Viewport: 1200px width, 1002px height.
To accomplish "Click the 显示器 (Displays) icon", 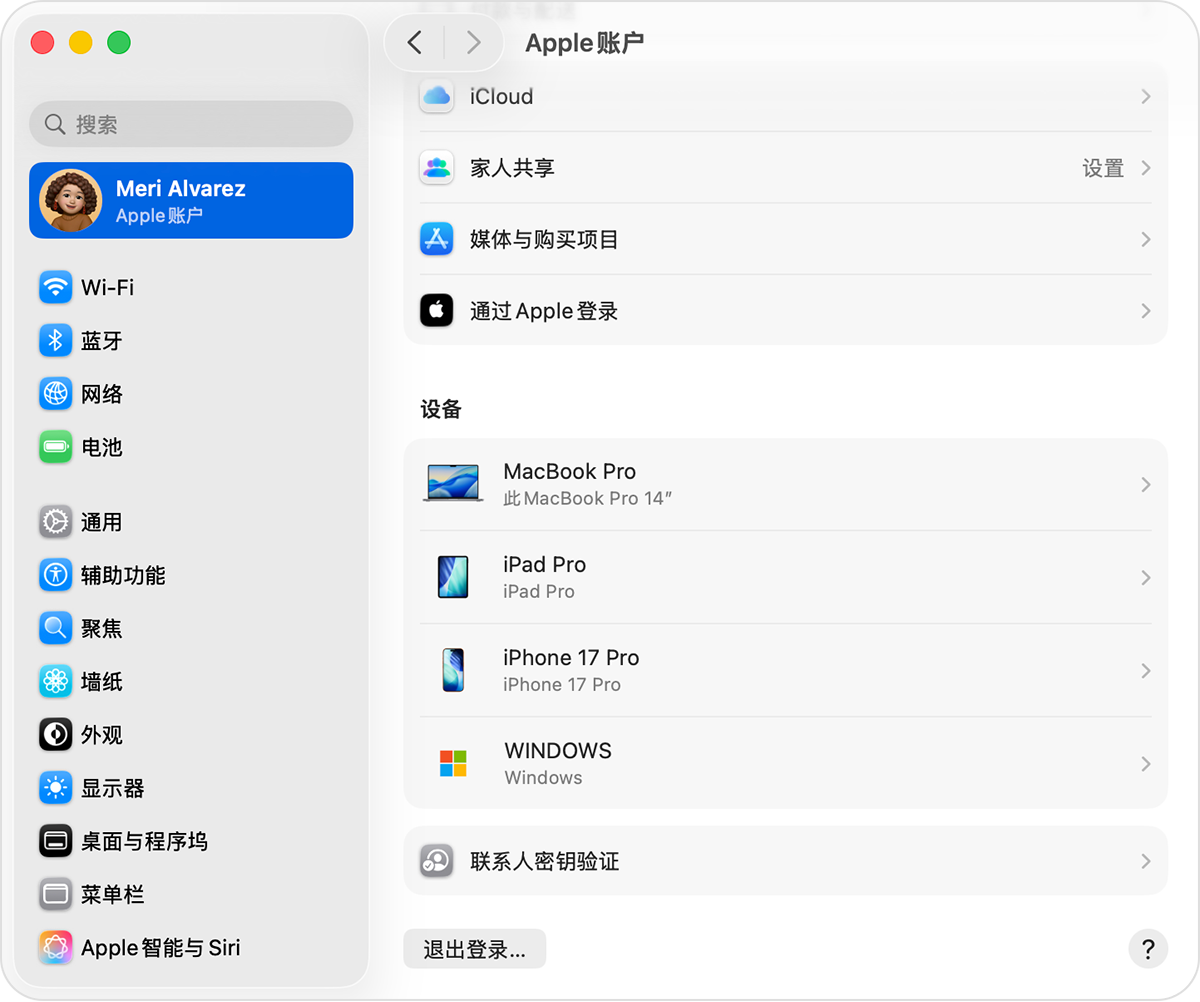I will 55,788.
